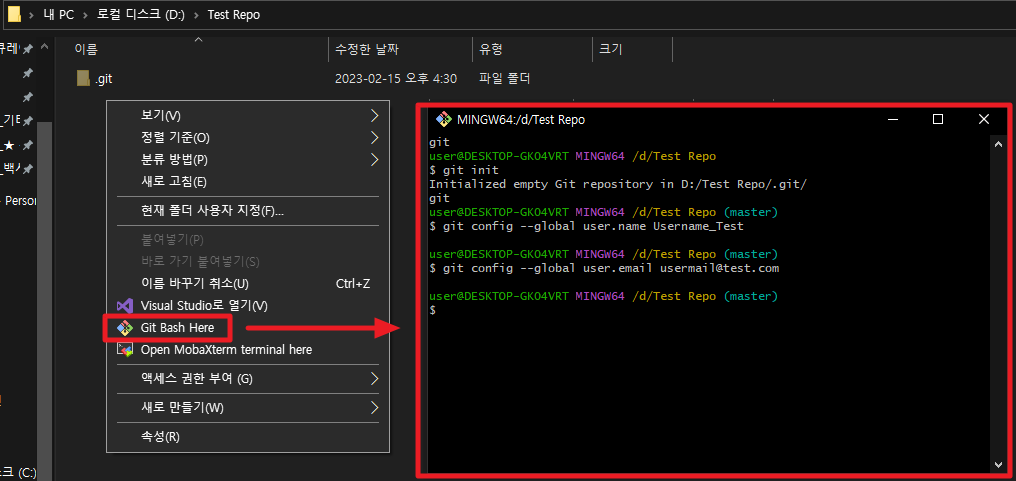1016x481 pixels.
Task: Navigate to 내 PC in breadcrumb
Action: (x=59, y=14)
